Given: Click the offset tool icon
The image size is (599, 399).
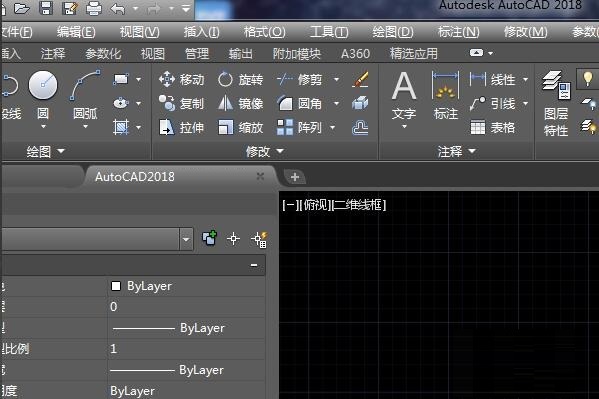Looking at the screenshot, I should click(360, 128).
